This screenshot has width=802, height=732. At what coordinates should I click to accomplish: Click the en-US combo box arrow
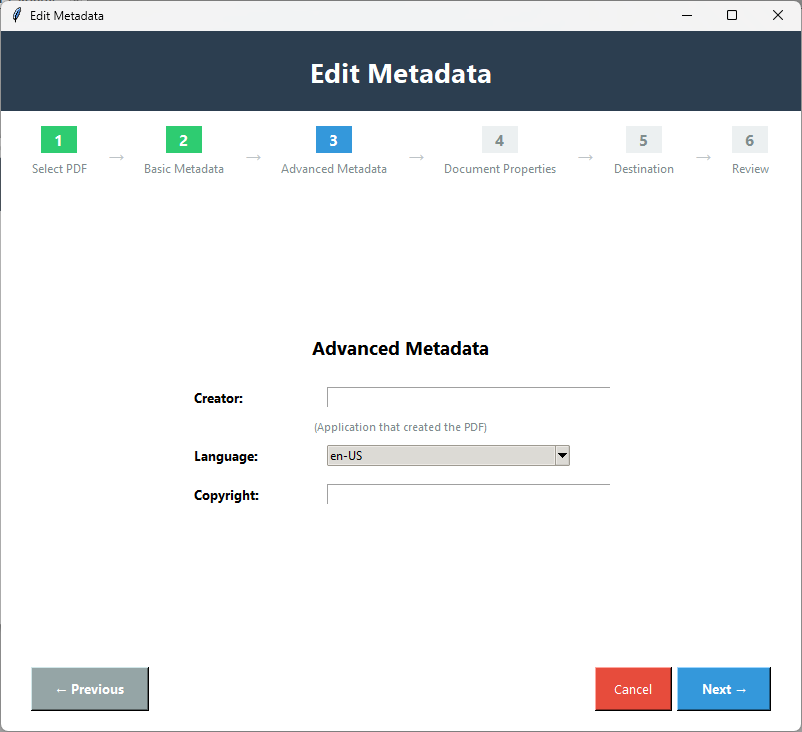[x=562, y=455]
